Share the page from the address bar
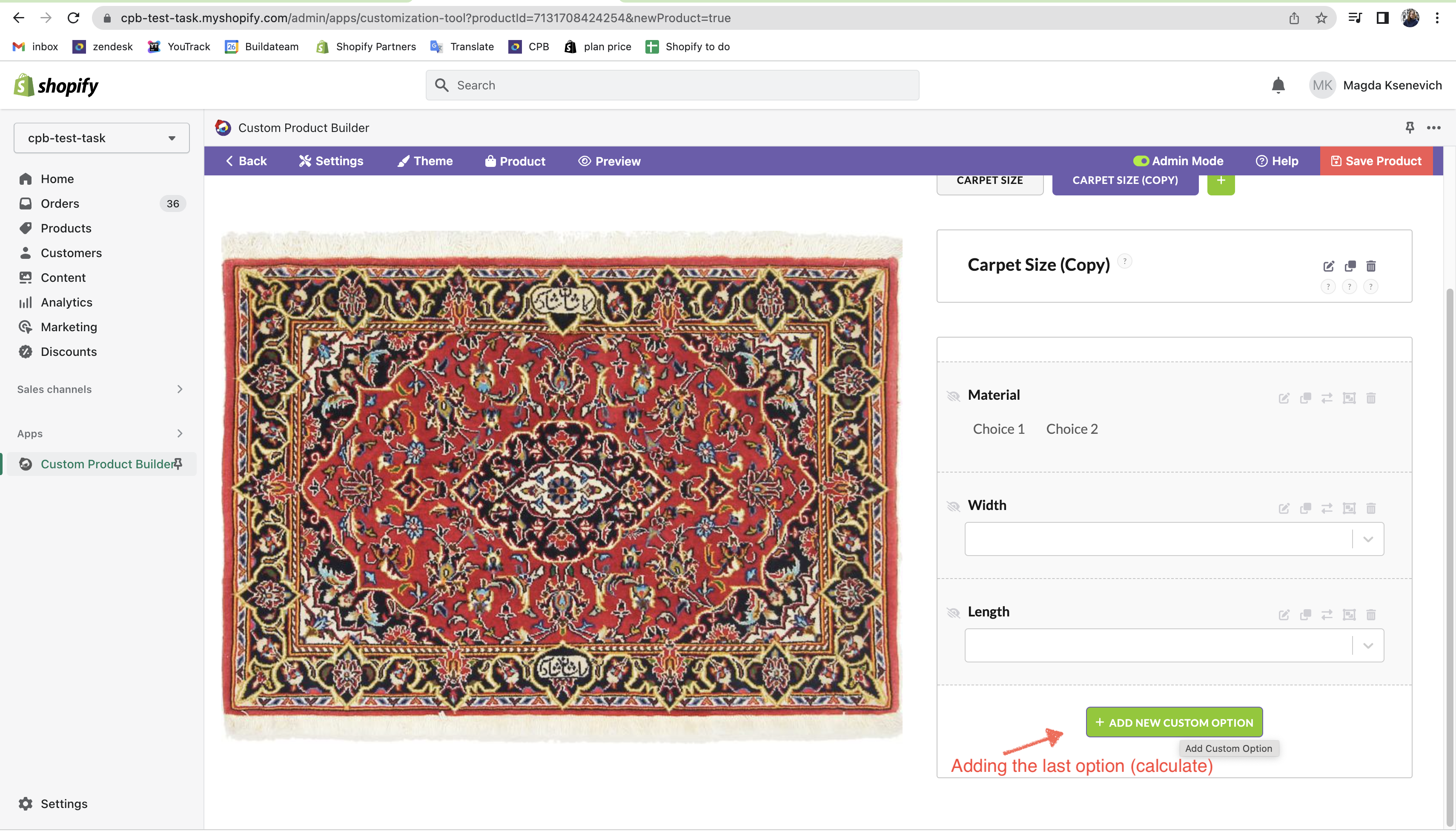 click(1294, 18)
